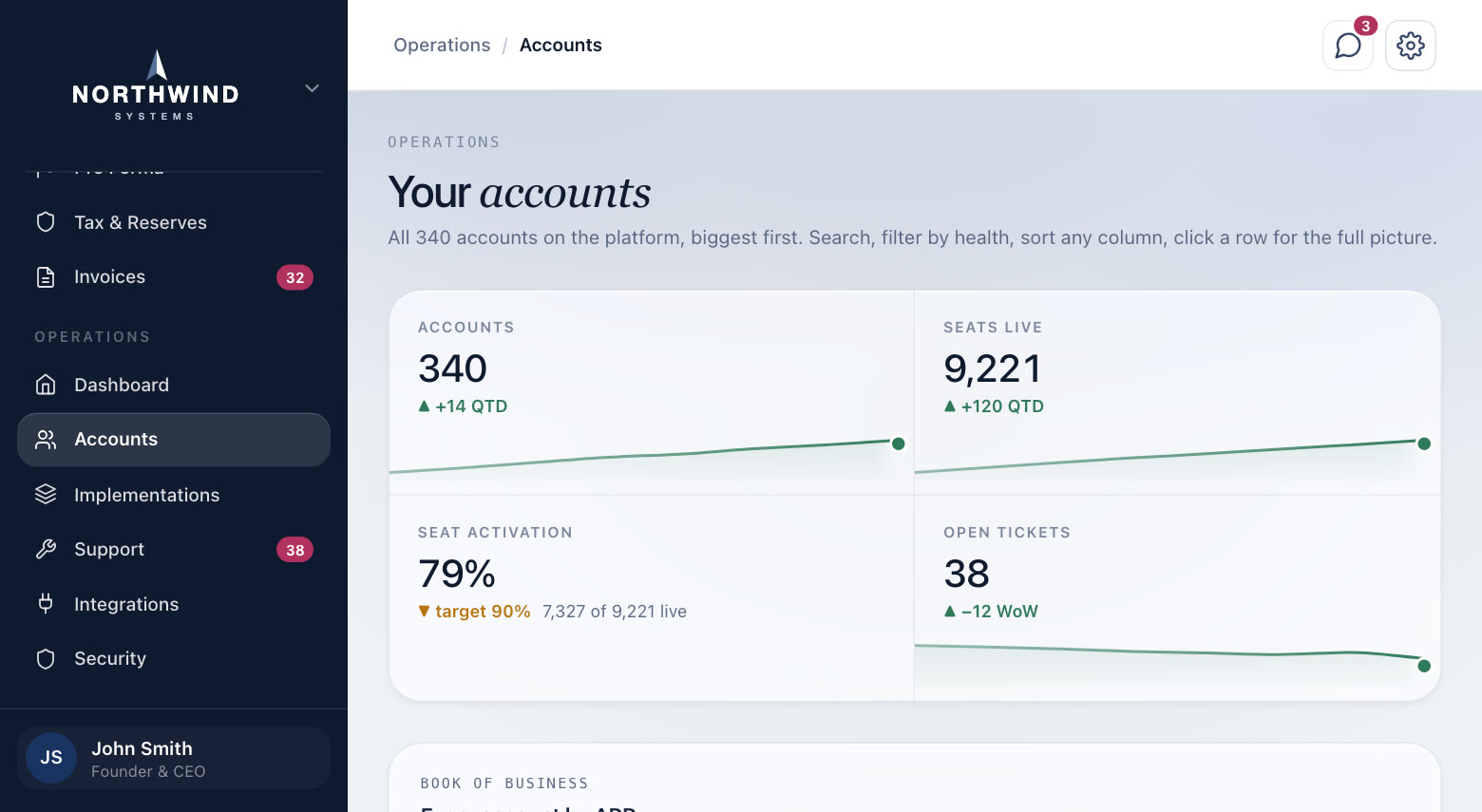Open the messages chat bubble icon
Viewport: 1482px width, 812px height.
click(x=1348, y=46)
